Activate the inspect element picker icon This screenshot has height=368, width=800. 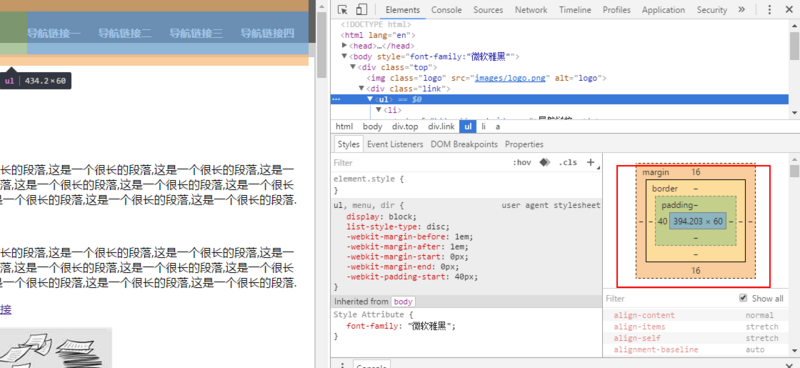coord(343,10)
